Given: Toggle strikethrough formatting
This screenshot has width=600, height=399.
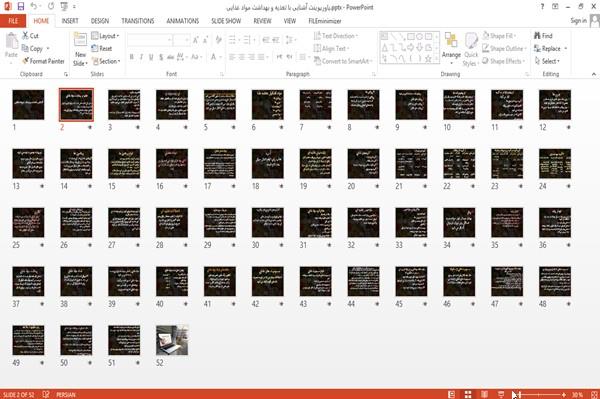Looking at the screenshot, I should point(170,57).
